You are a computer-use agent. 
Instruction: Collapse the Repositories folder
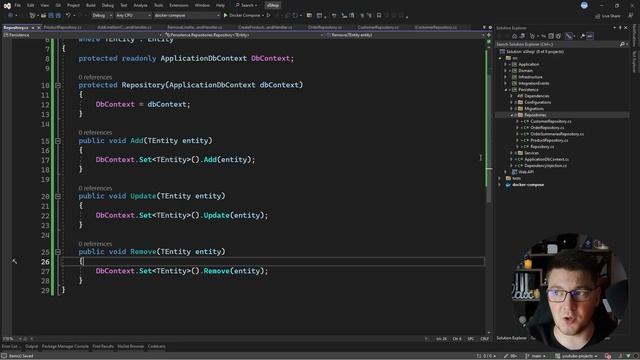tap(511, 115)
